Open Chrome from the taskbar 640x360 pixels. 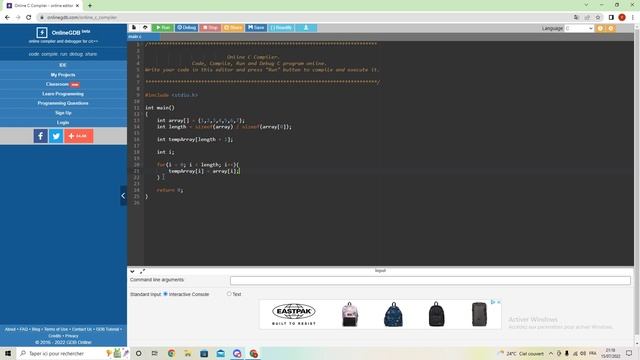(171, 353)
